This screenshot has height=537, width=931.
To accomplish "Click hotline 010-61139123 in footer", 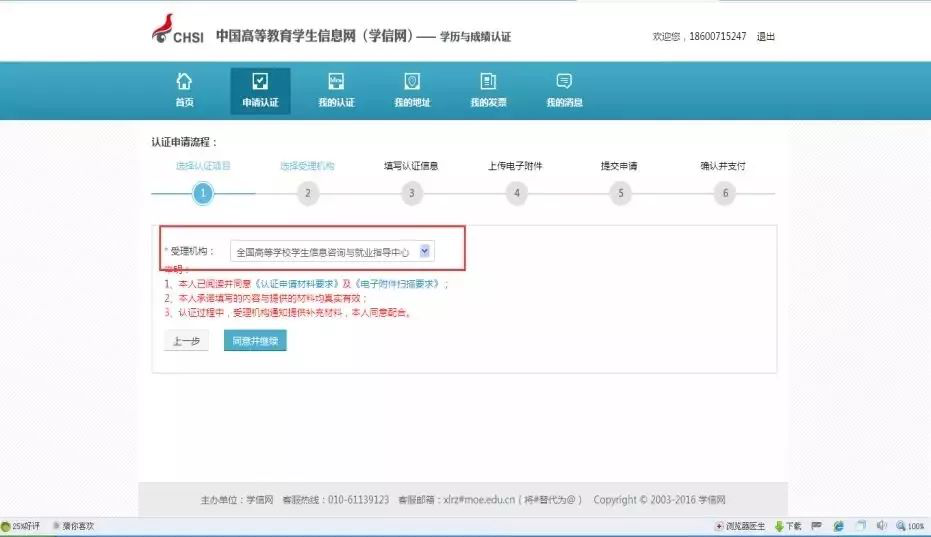I will [x=359, y=500].
